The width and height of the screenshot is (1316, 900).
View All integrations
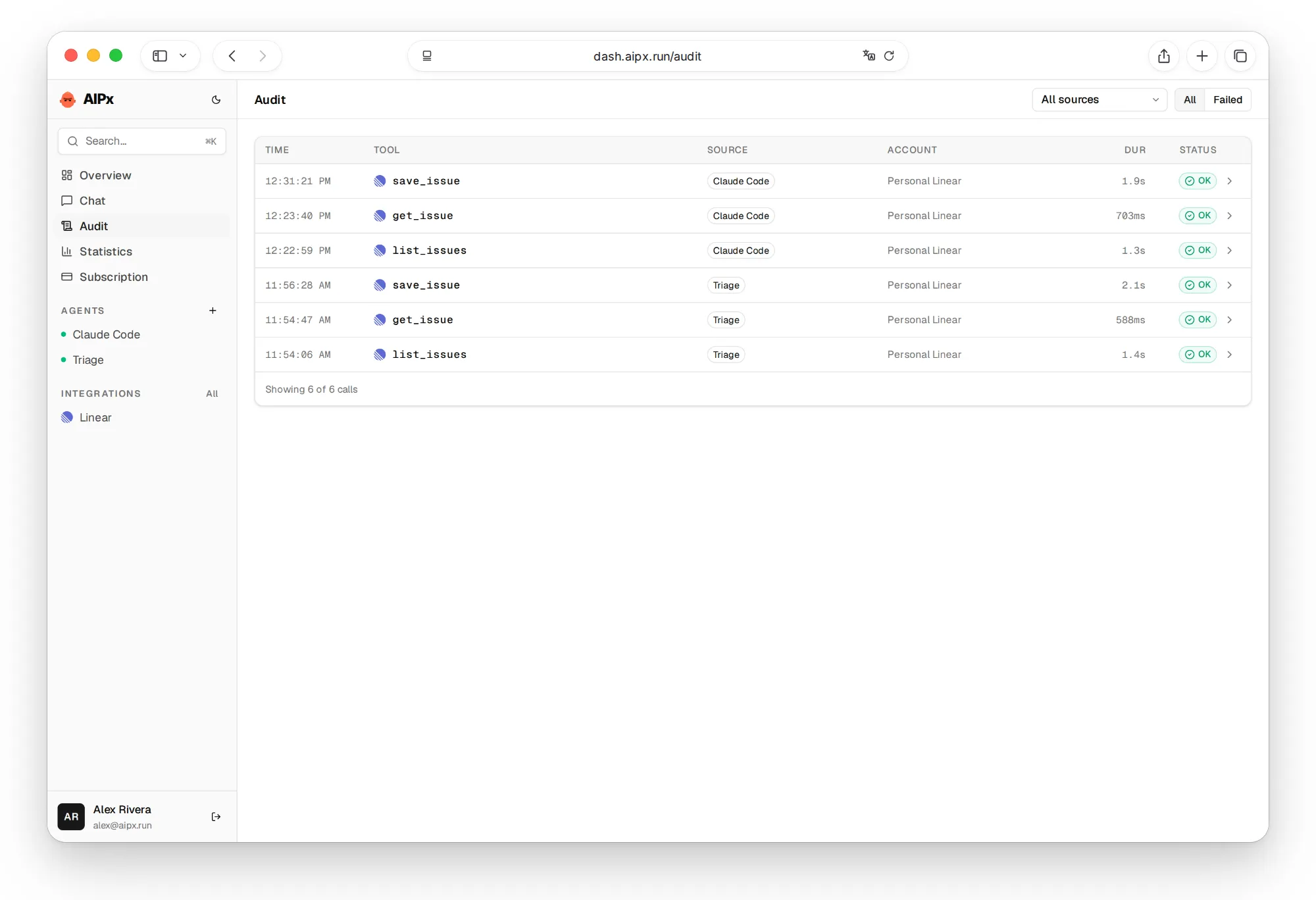tap(212, 393)
